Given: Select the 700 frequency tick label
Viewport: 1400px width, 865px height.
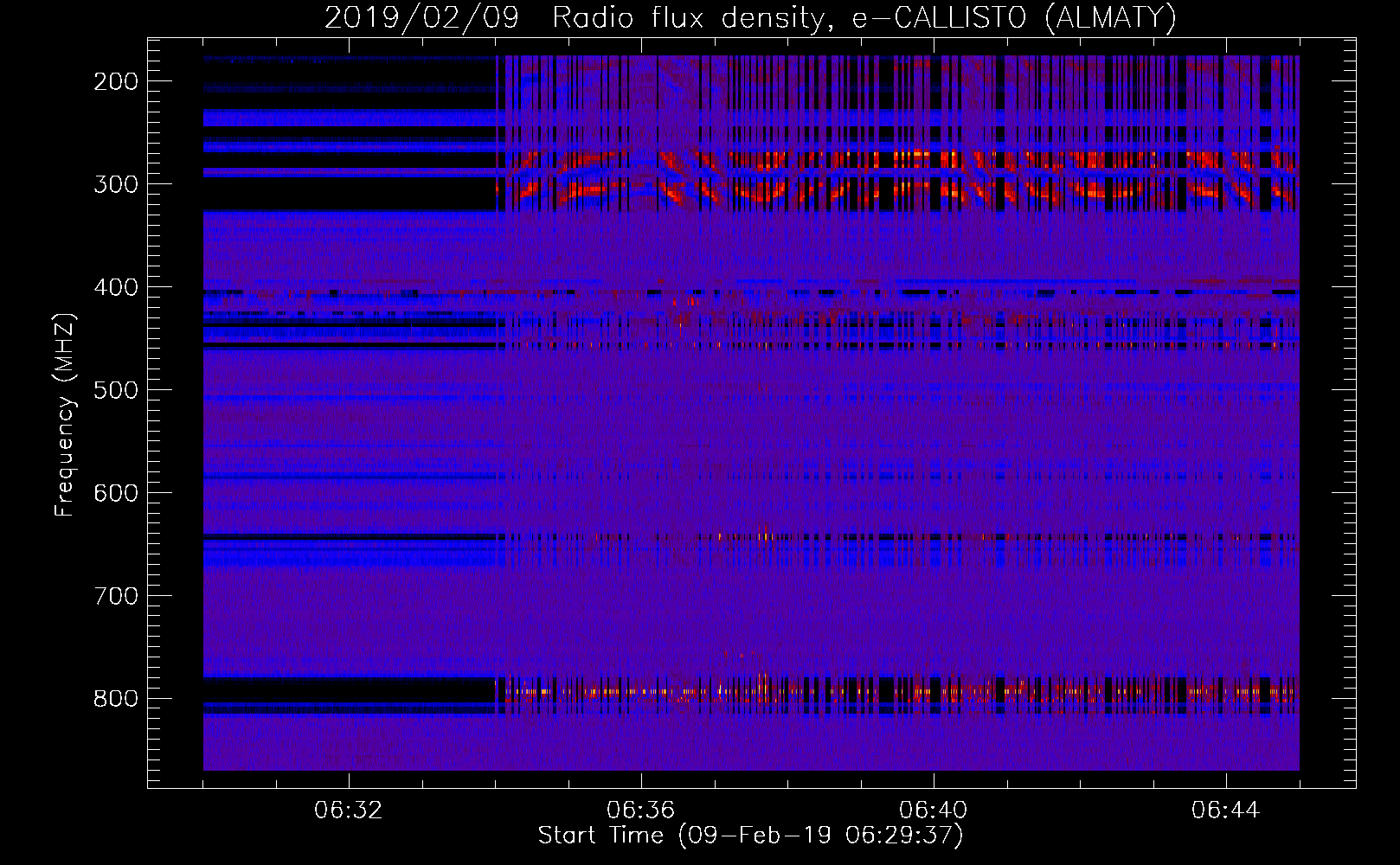Looking at the screenshot, I should pos(116,596).
